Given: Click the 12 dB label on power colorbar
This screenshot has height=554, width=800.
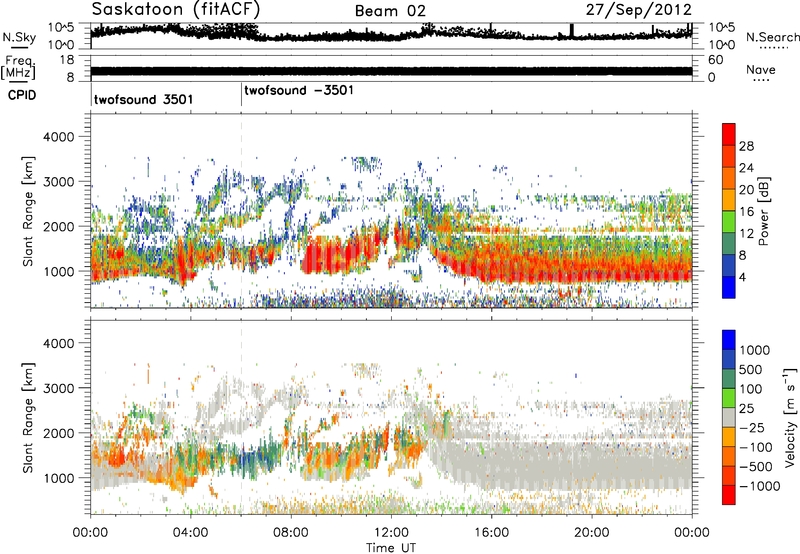Looking at the screenshot, I should point(746,234).
